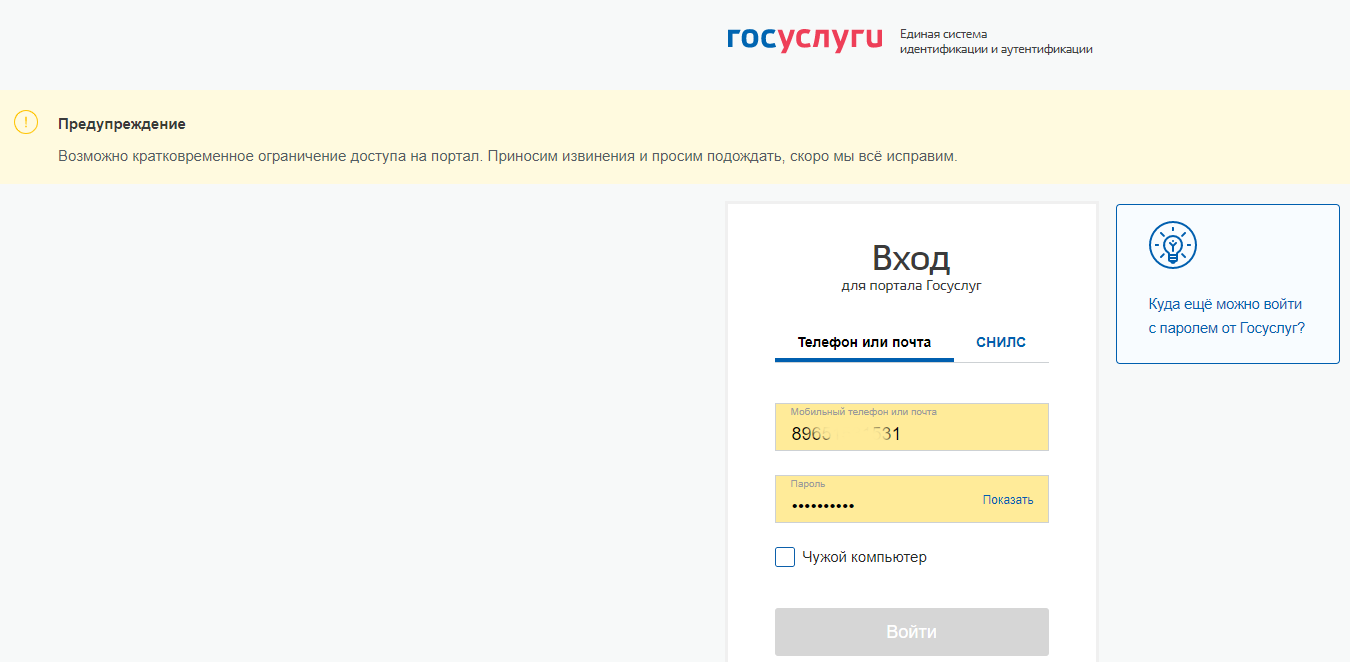Tick the Чужой компьютер checkbox
The image size is (1350, 662).
[x=785, y=557]
